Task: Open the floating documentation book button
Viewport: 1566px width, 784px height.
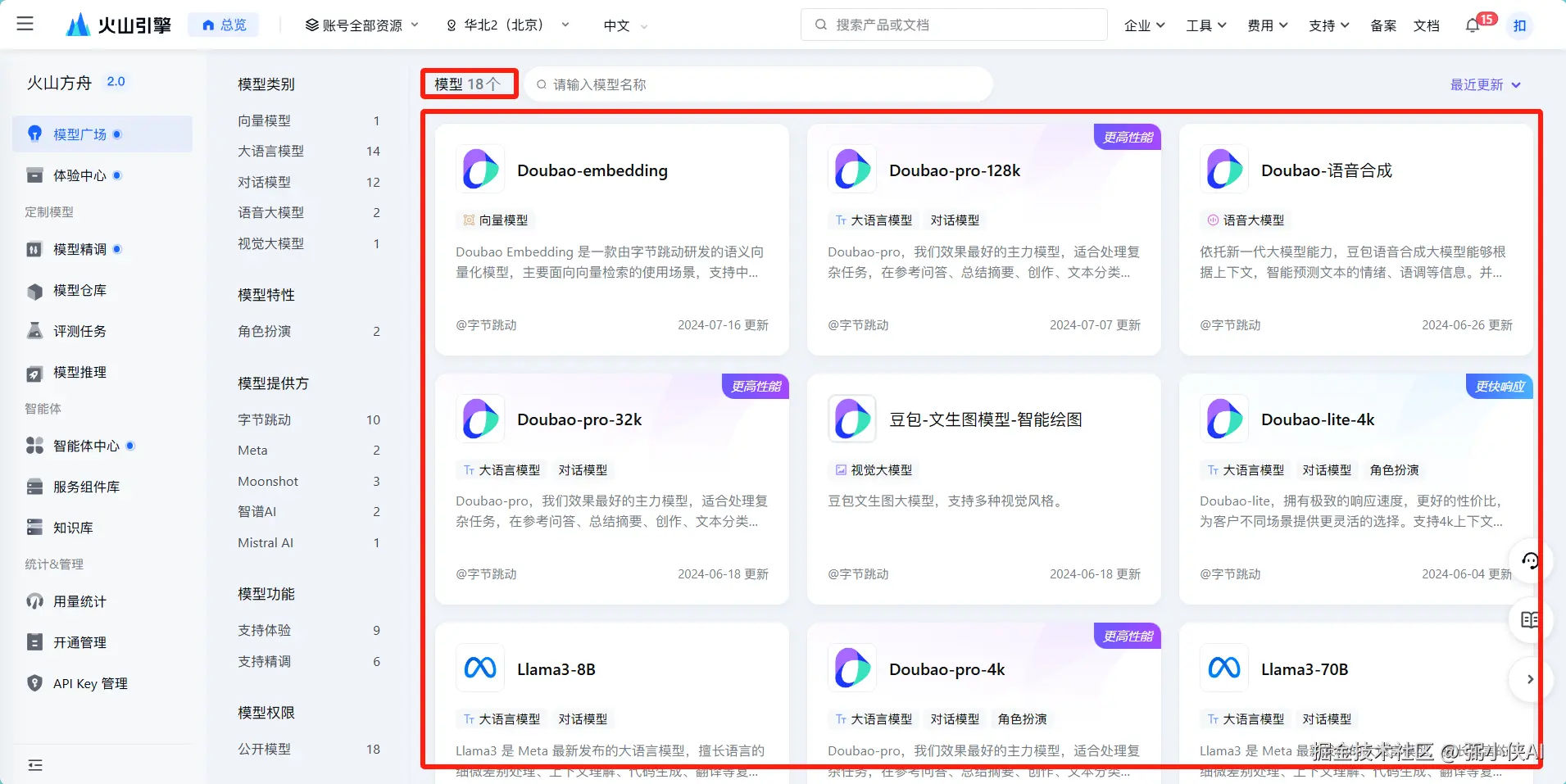Action: [1530, 620]
